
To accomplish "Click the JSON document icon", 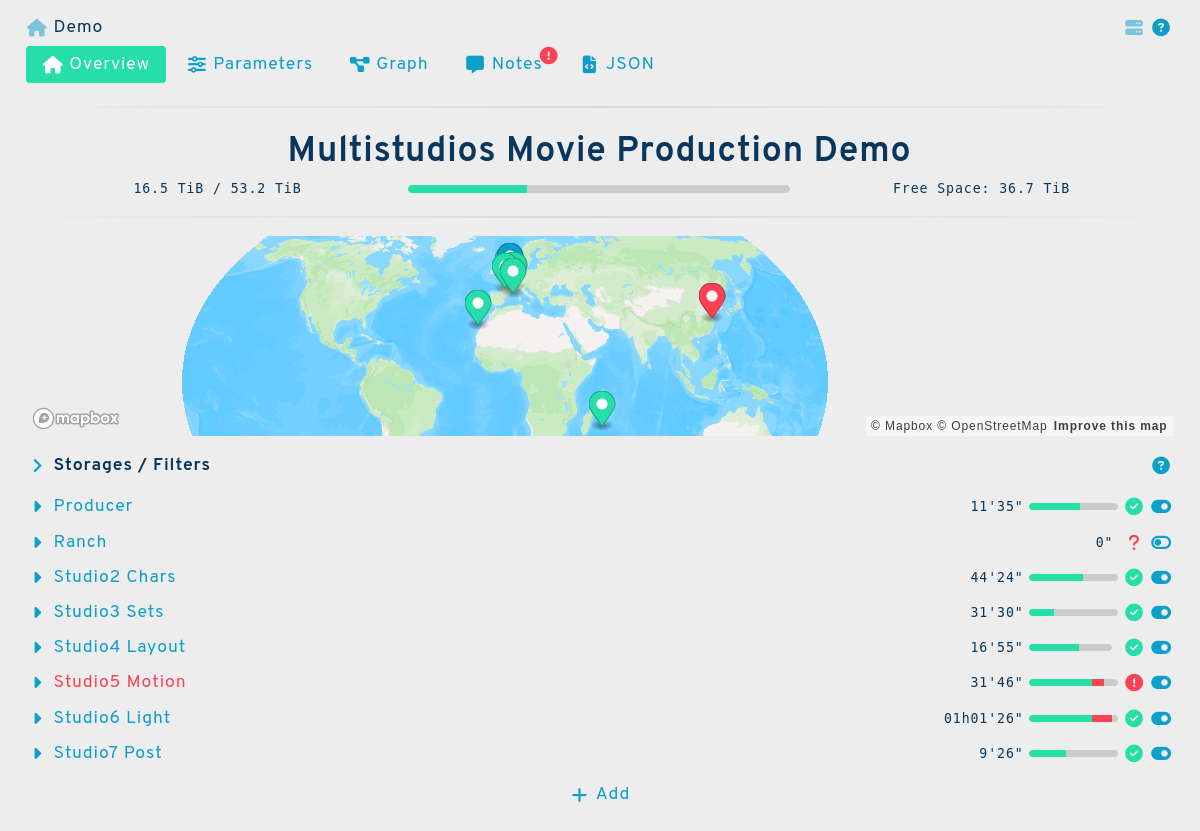I will (x=588, y=63).
